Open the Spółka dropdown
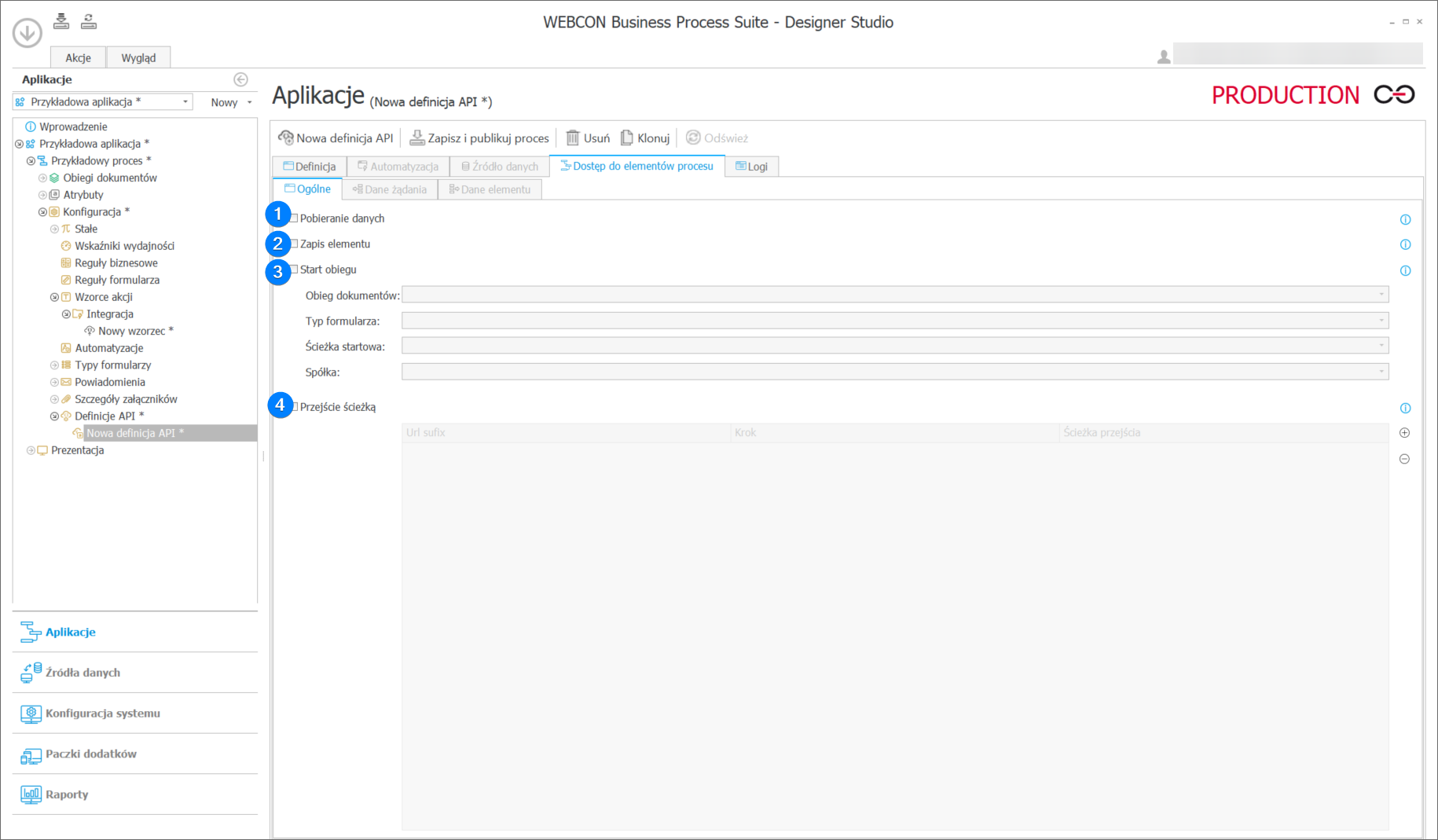The height and width of the screenshot is (840, 1438). pos(895,372)
